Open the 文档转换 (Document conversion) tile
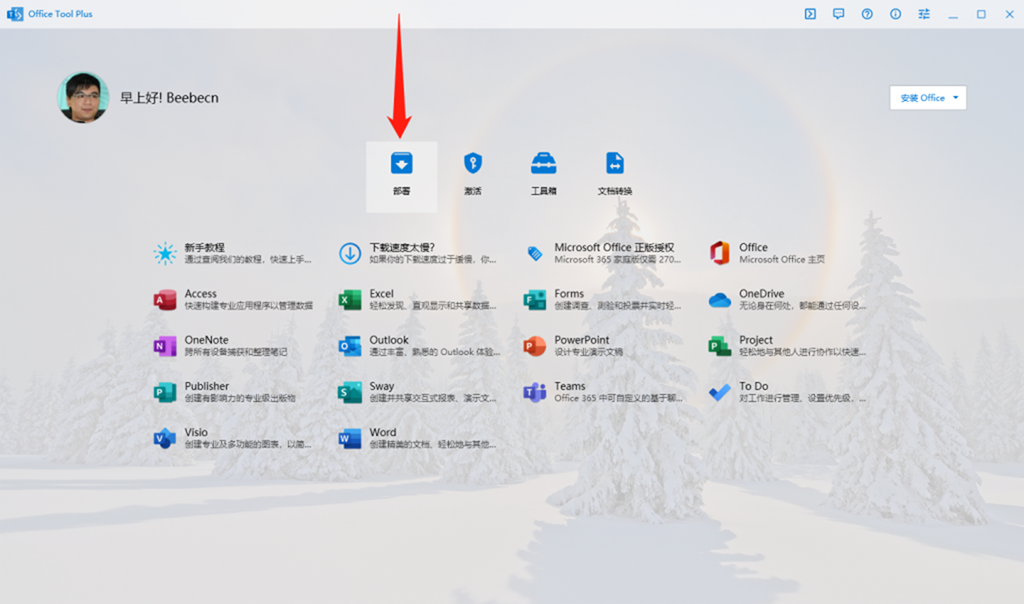1024x604 pixels. point(615,176)
